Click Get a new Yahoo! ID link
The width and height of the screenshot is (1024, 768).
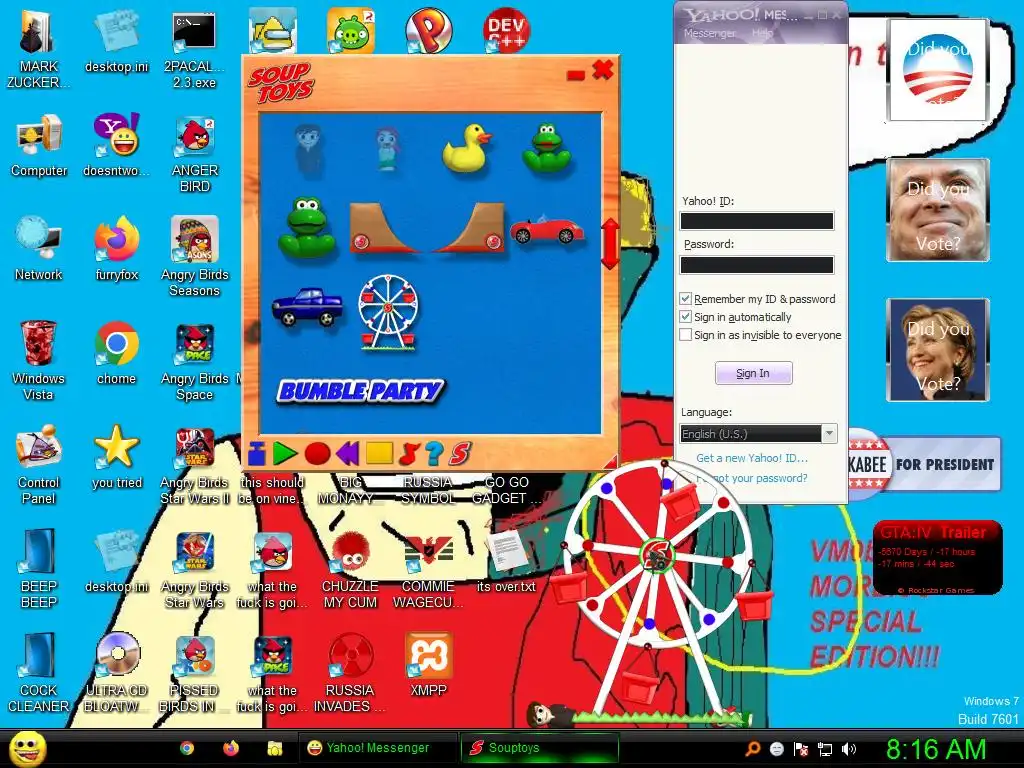(x=752, y=458)
